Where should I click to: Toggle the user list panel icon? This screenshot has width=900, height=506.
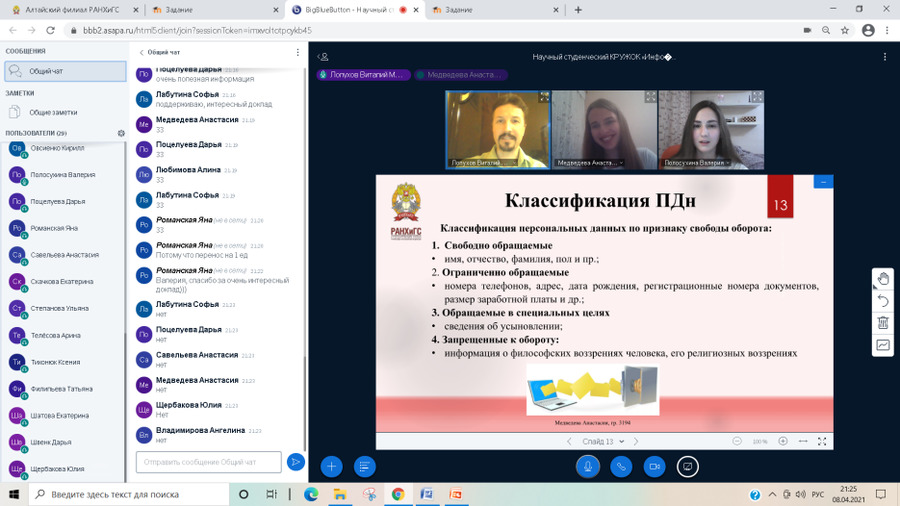click(x=323, y=57)
